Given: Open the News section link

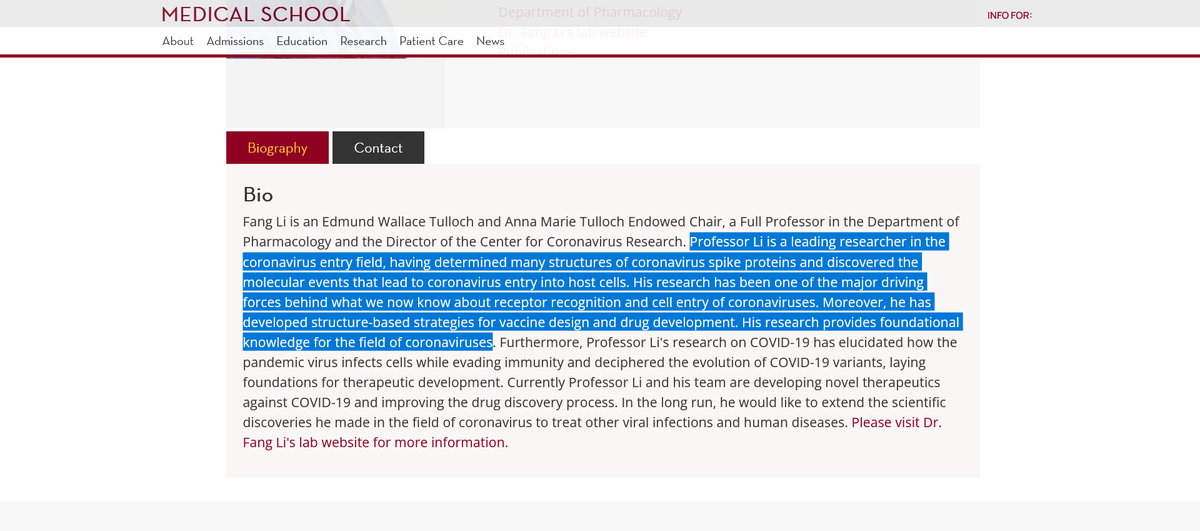Looking at the screenshot, I should point(490,41).
